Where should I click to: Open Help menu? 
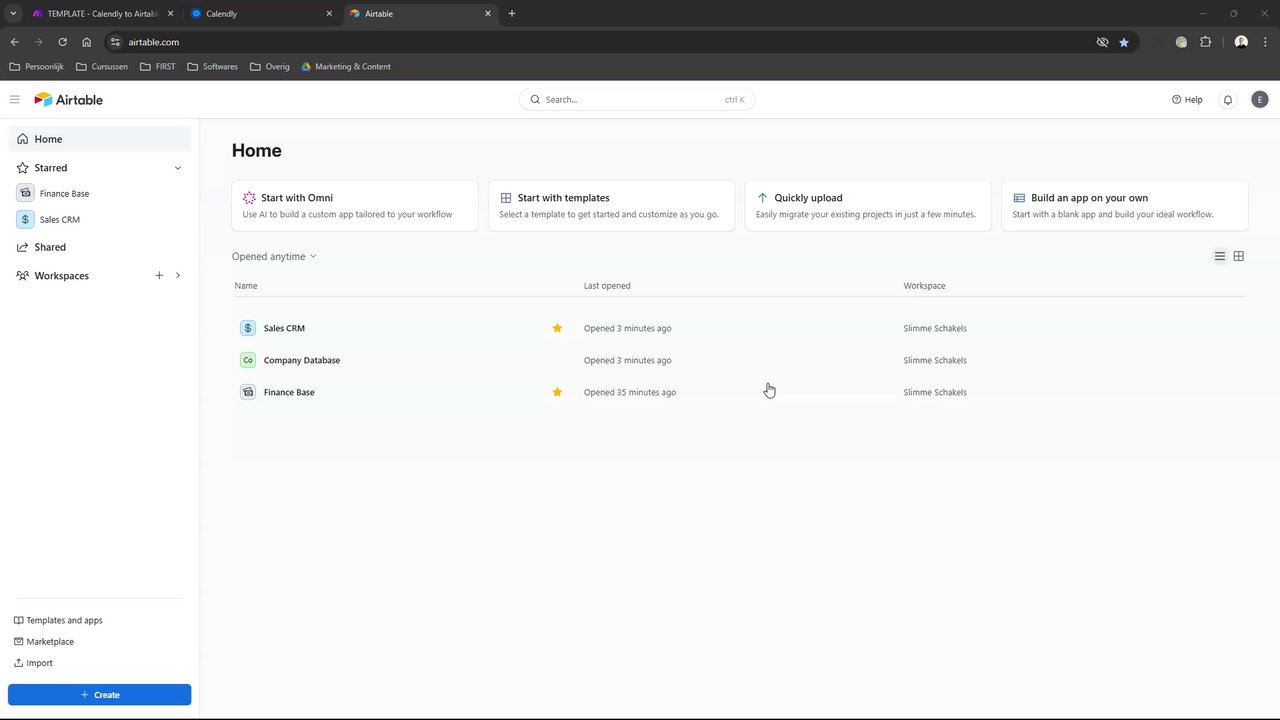[x=1187, y=99]
